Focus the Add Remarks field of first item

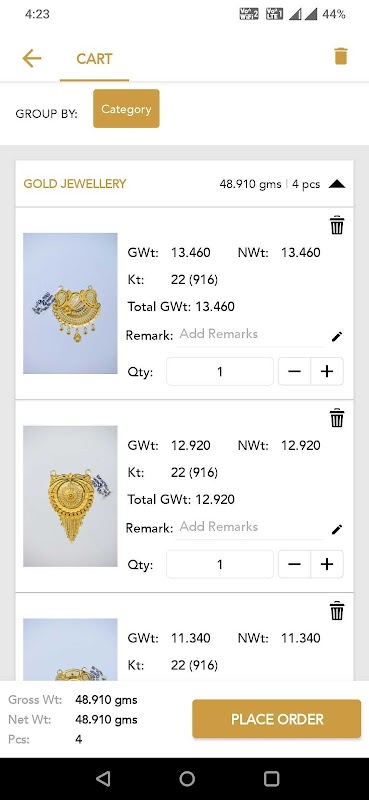(250, 335)
